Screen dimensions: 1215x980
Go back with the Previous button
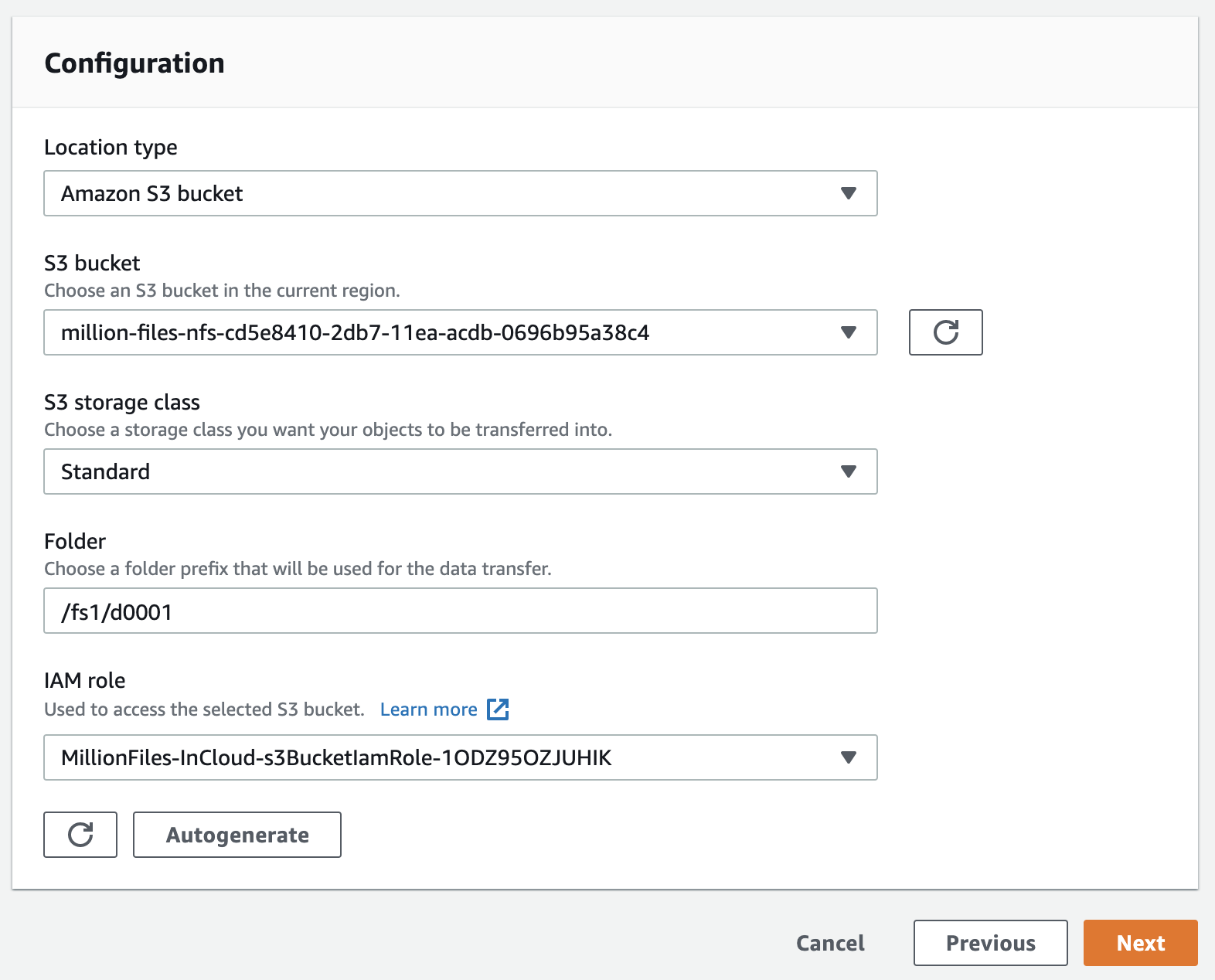click(991, 943)
